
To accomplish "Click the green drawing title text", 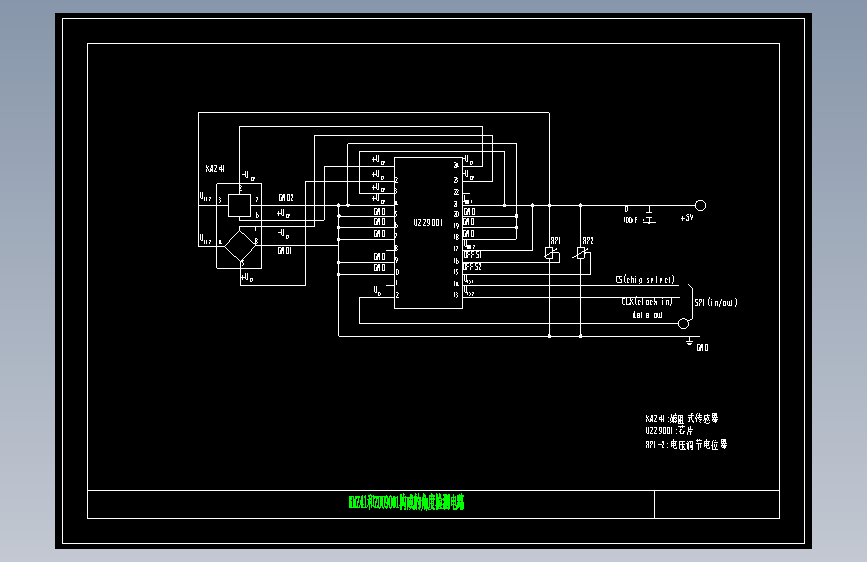I will click(406, 502).
